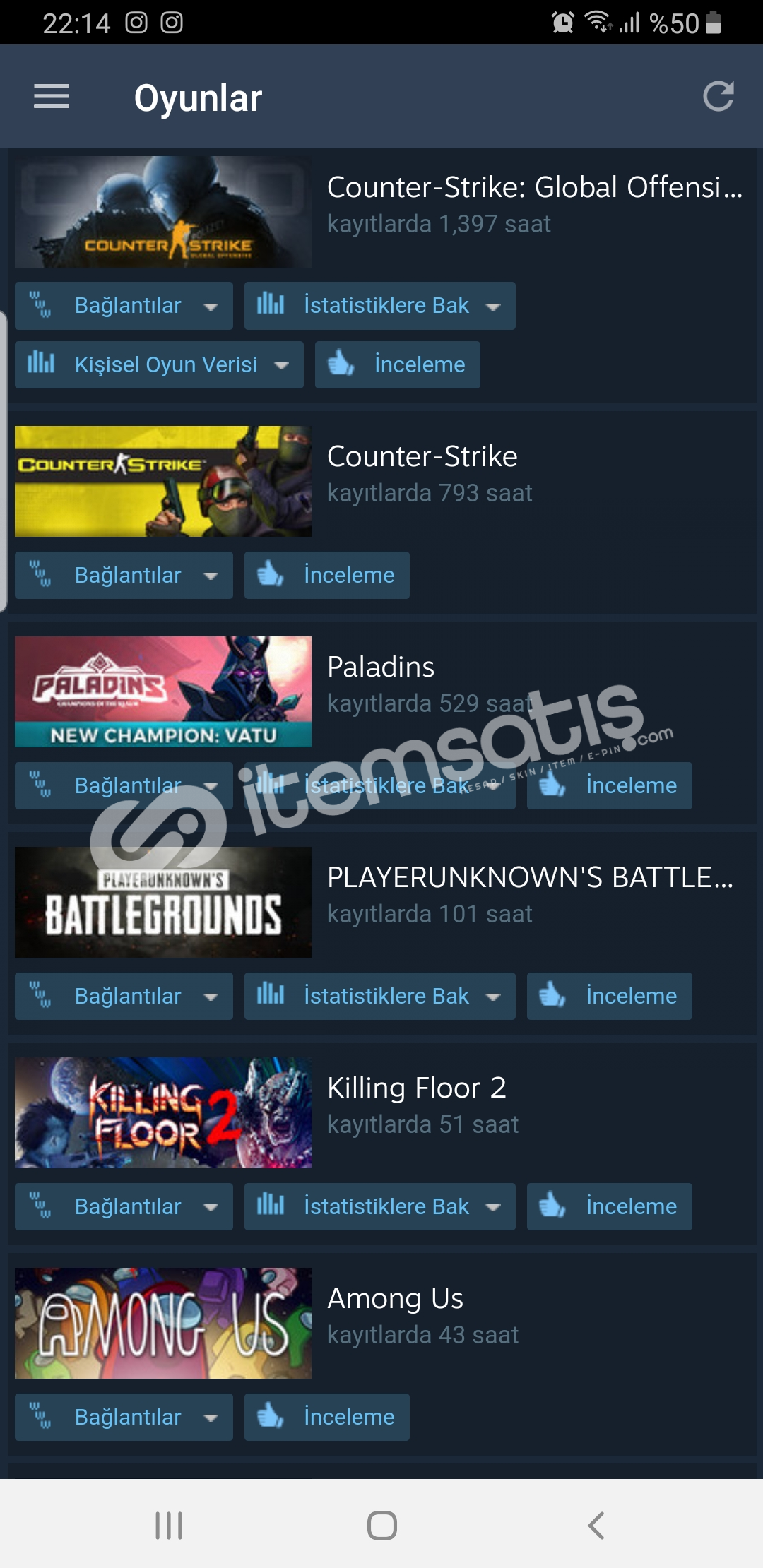Open the Killing Floor 2 game banner
The image size is (763, 1568).
pos(163,1112)
